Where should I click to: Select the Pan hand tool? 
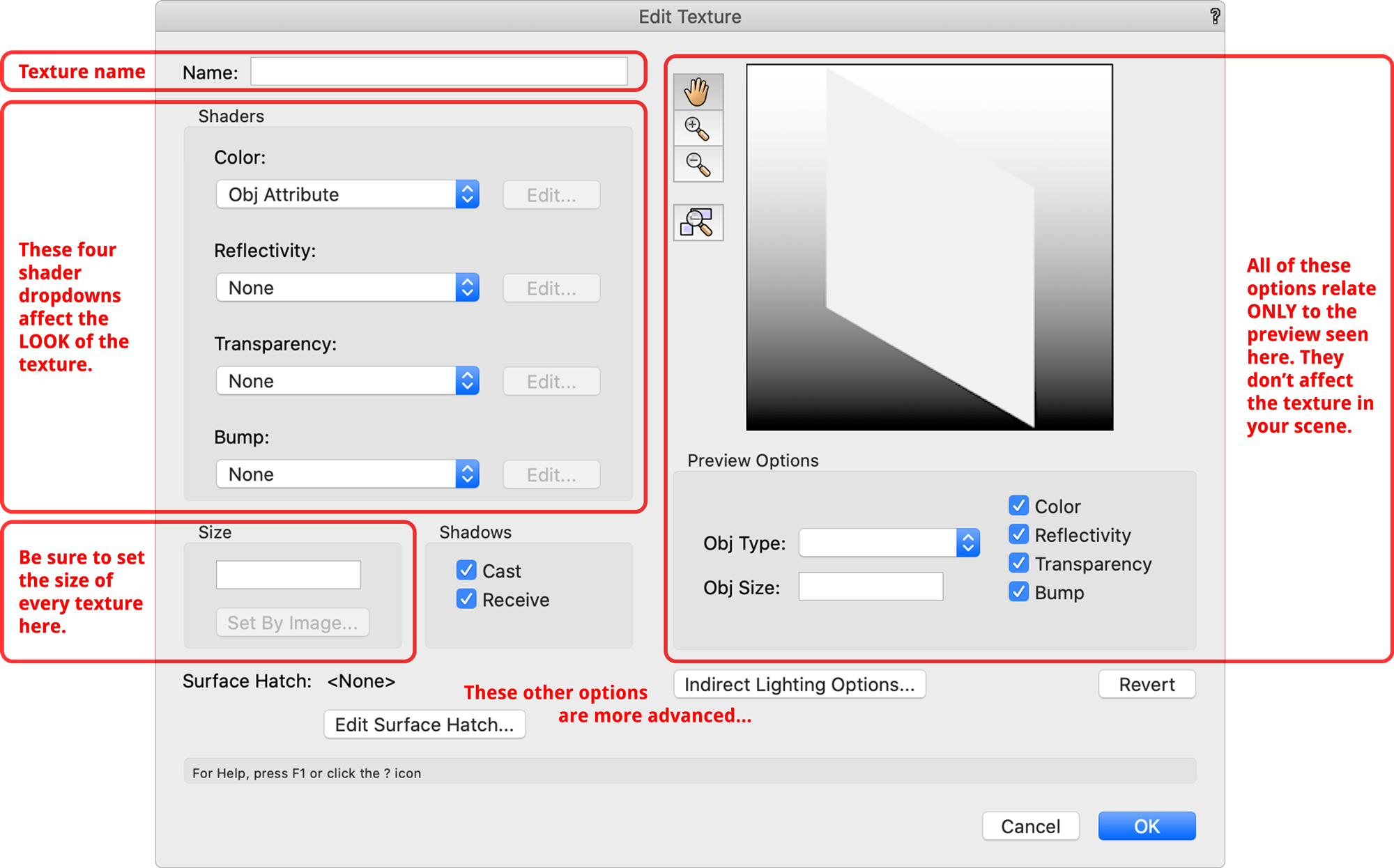pos(698,92)
